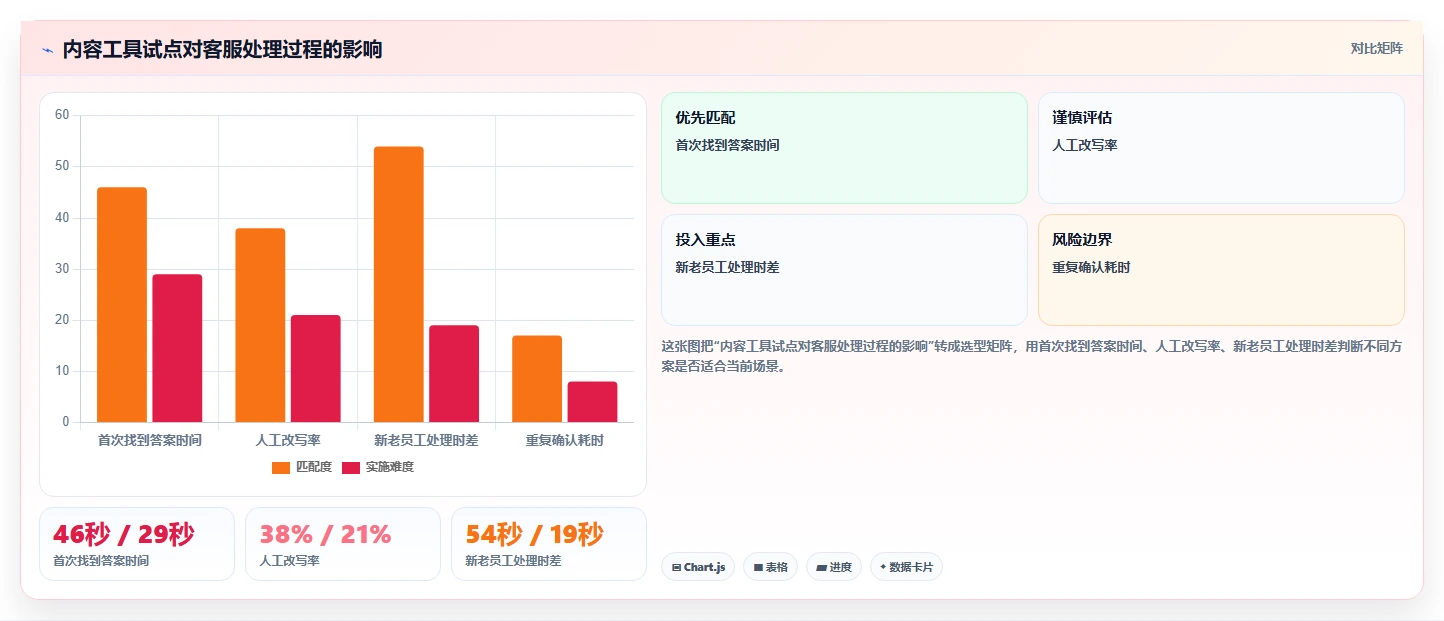Click the y-axis value 30
Image resolution: width=1444 pixels, height=621 pixels.
click(x=62, y=269)
